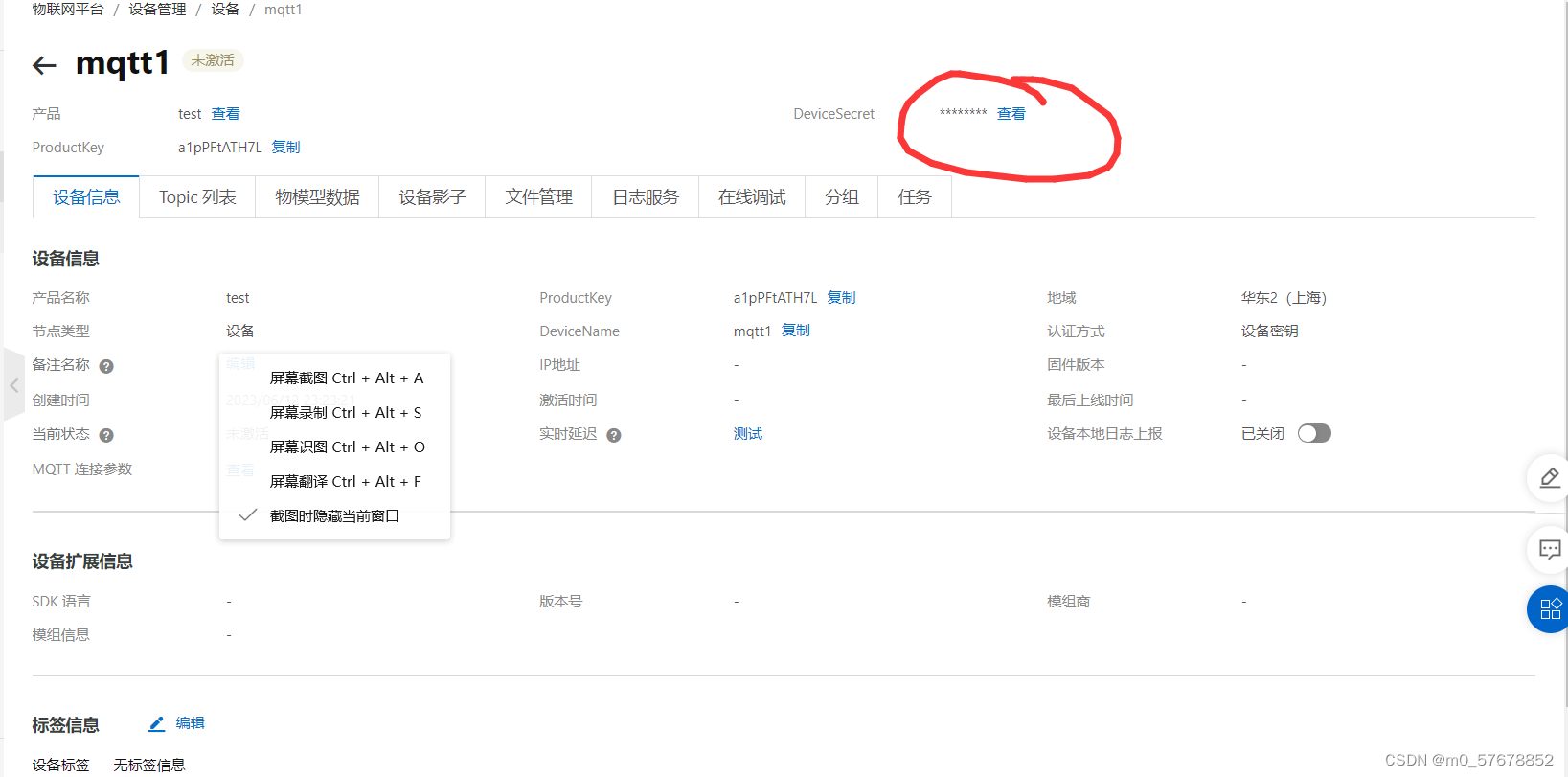
Task: Click 查看 to reveal DeviceSecret
Action: (1011, 114)
